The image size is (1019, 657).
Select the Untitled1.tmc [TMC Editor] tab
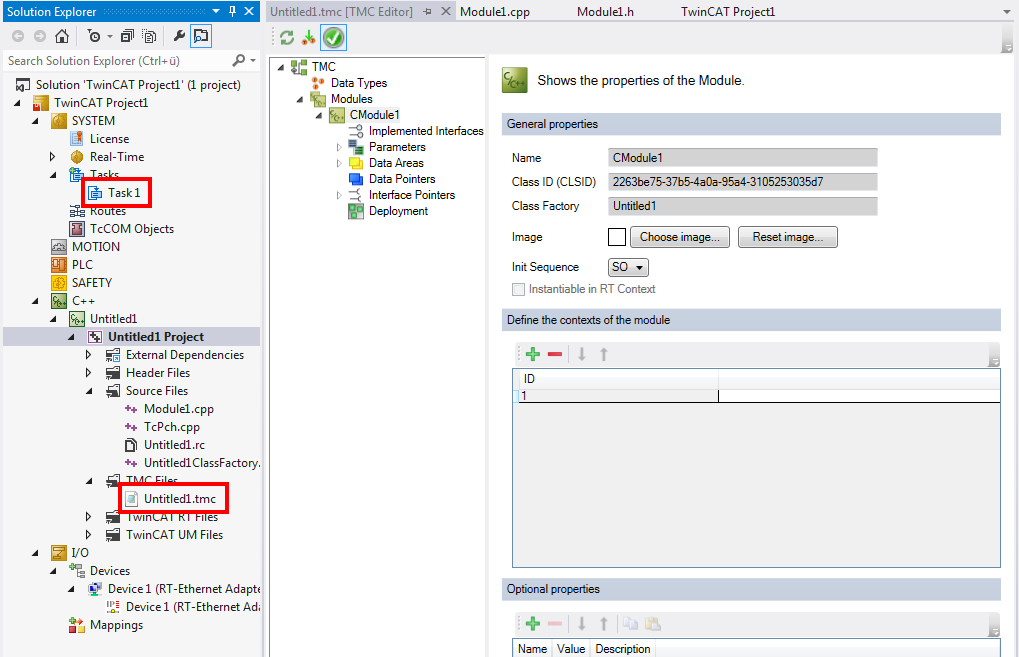(x=341, y=12)
